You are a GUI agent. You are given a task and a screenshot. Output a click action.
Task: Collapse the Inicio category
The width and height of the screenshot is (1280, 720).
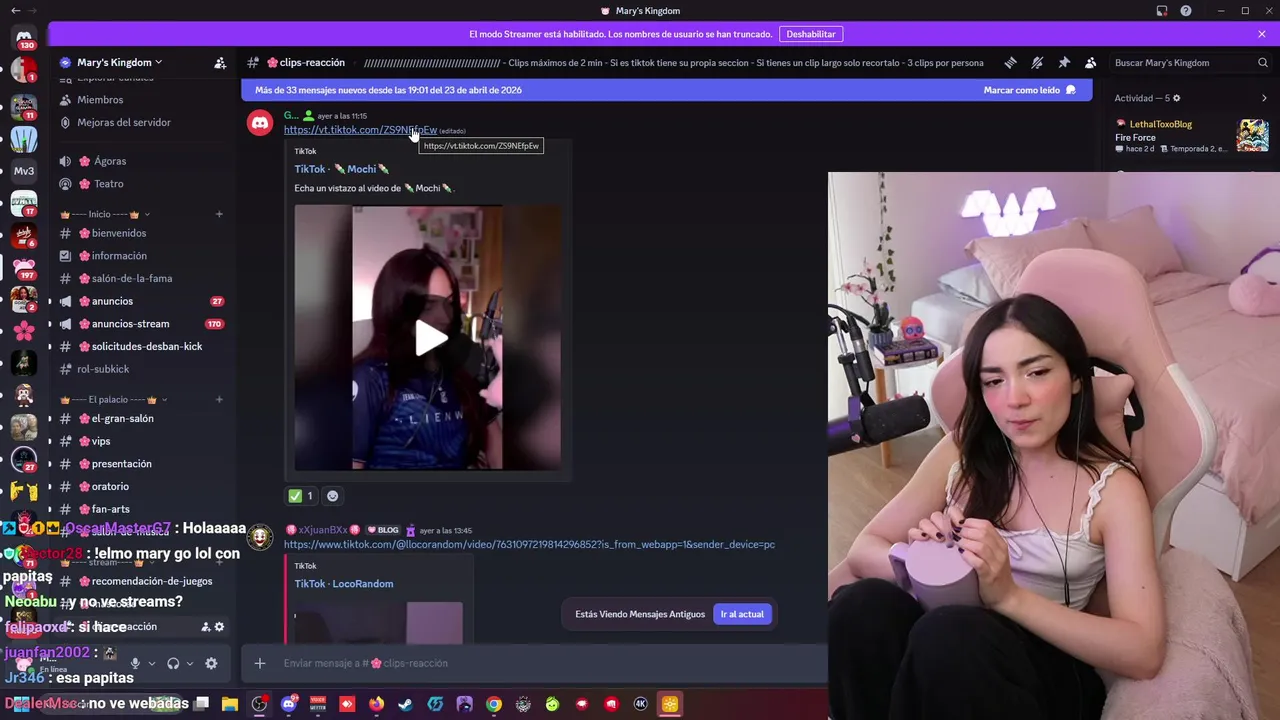click(104, 214)
